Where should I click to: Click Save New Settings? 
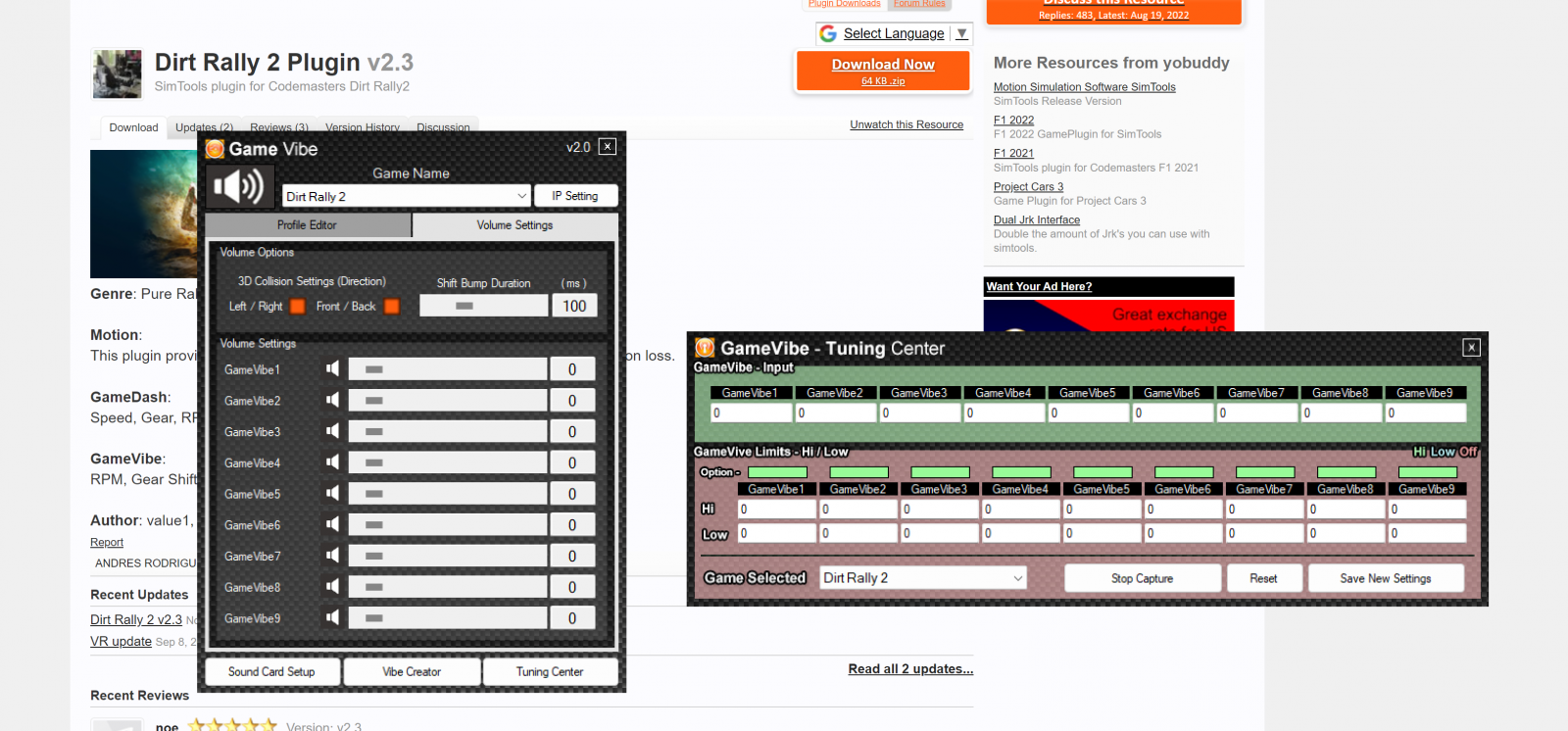point(1386,578)
